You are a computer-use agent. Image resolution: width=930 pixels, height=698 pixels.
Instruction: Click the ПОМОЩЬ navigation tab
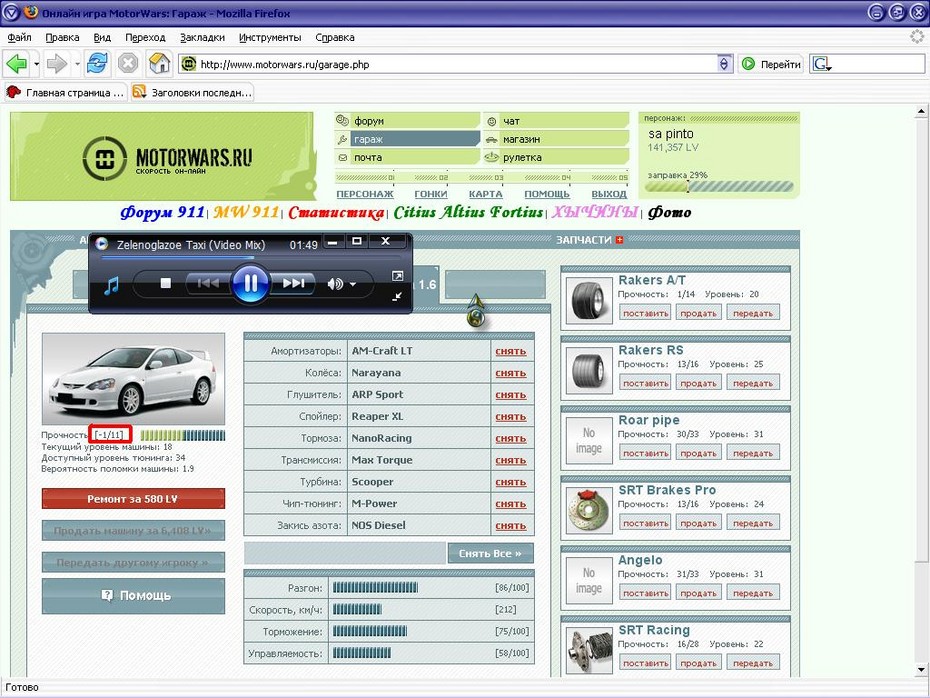[x=546, y=194]
